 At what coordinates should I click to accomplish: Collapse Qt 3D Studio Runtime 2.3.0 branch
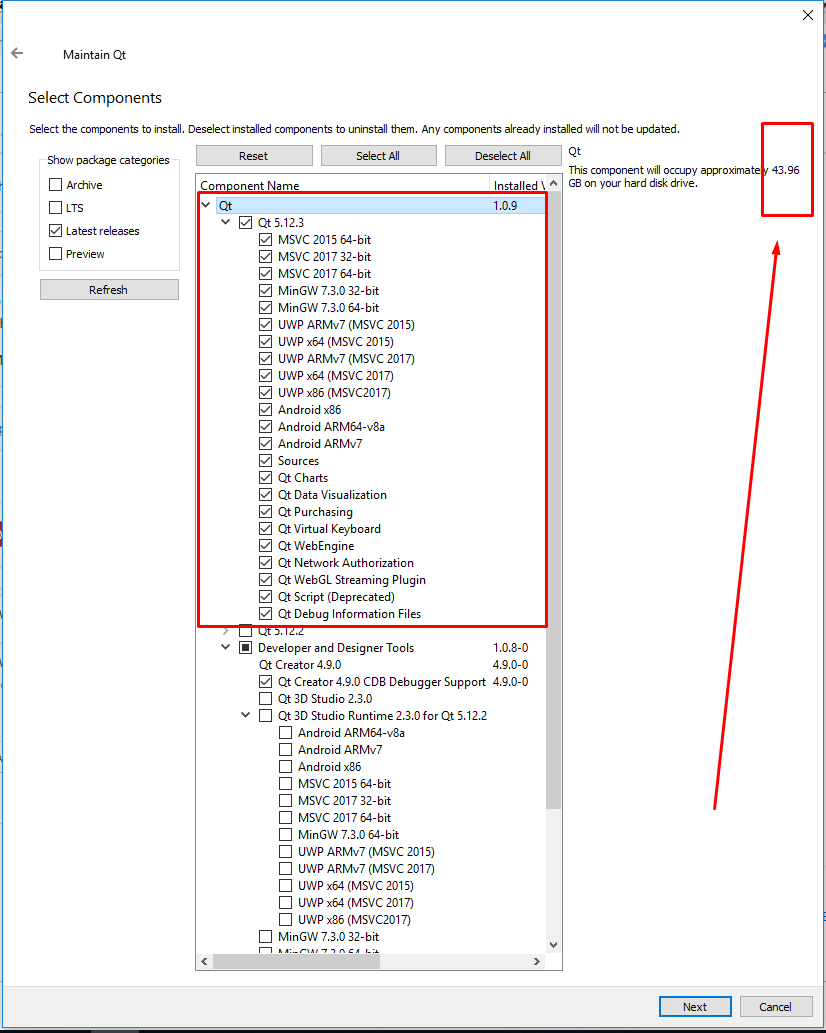245,715
